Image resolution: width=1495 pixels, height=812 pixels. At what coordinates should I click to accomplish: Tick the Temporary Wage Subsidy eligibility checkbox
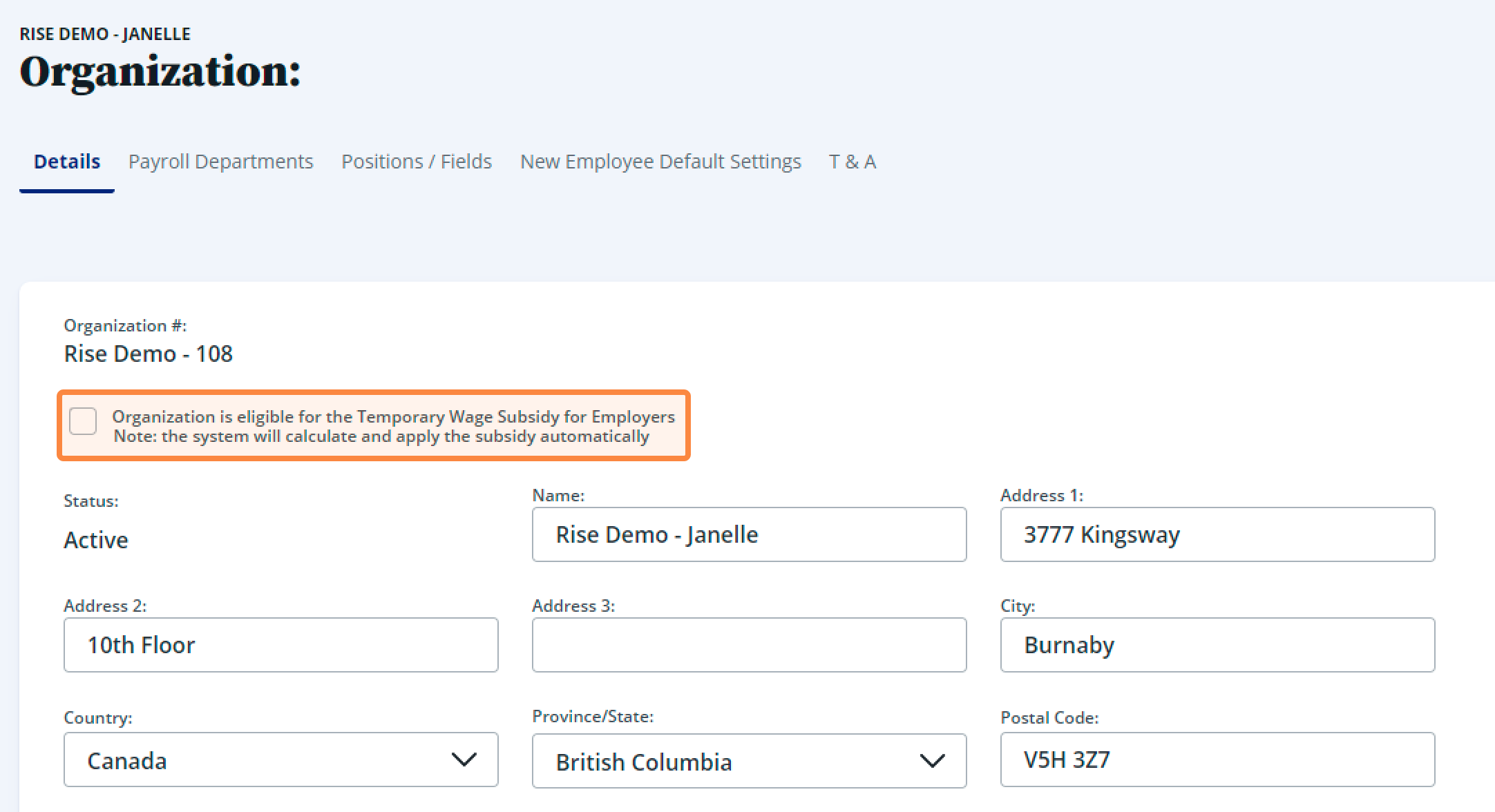click(x=83, y=420)
